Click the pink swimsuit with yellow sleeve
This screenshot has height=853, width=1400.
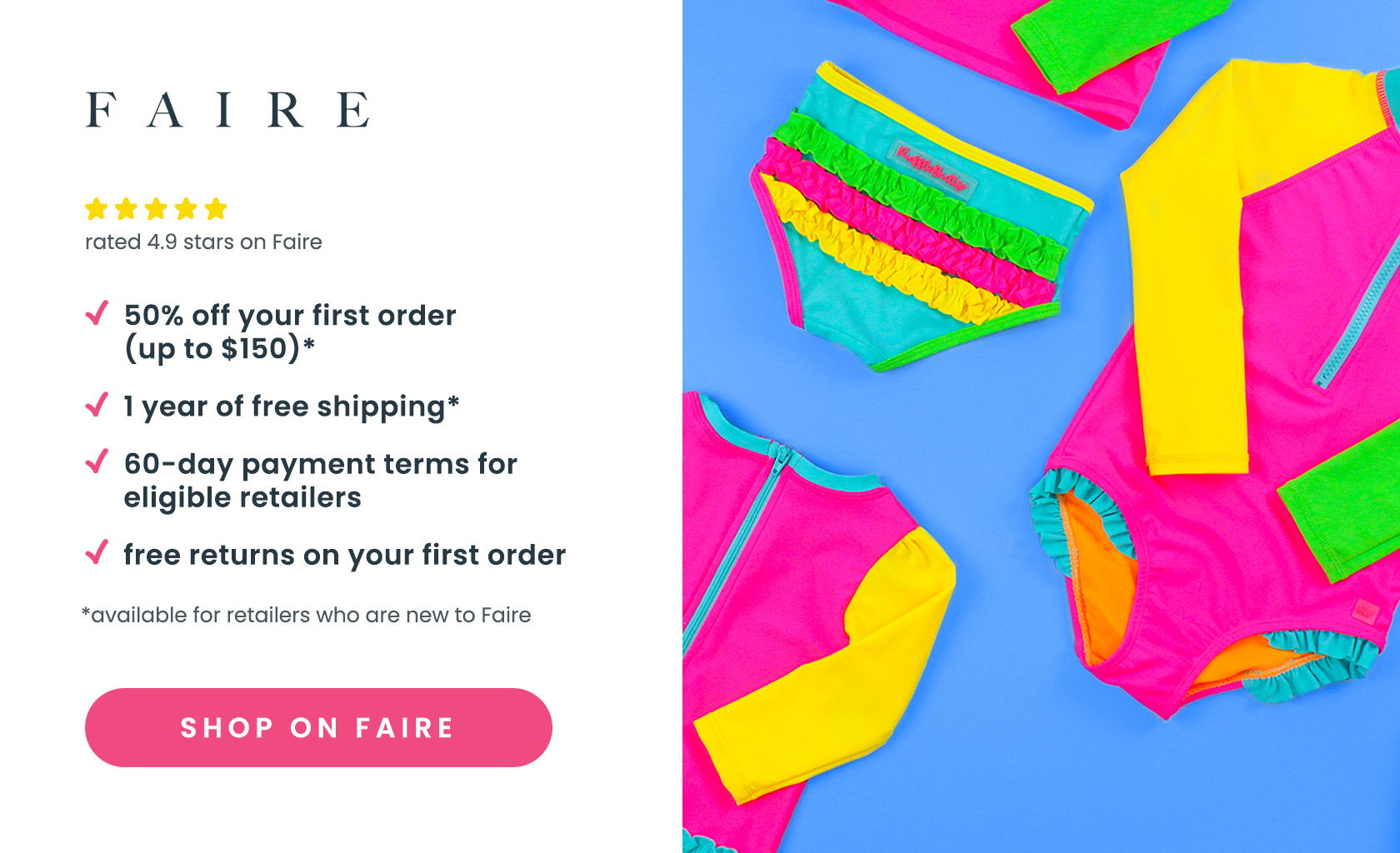click(x=1233, y=392)
